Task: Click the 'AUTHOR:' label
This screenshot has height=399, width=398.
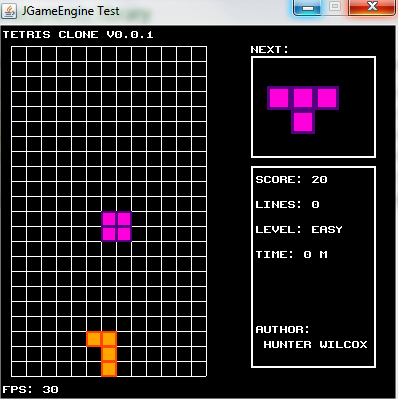Action: pos(283,330)
